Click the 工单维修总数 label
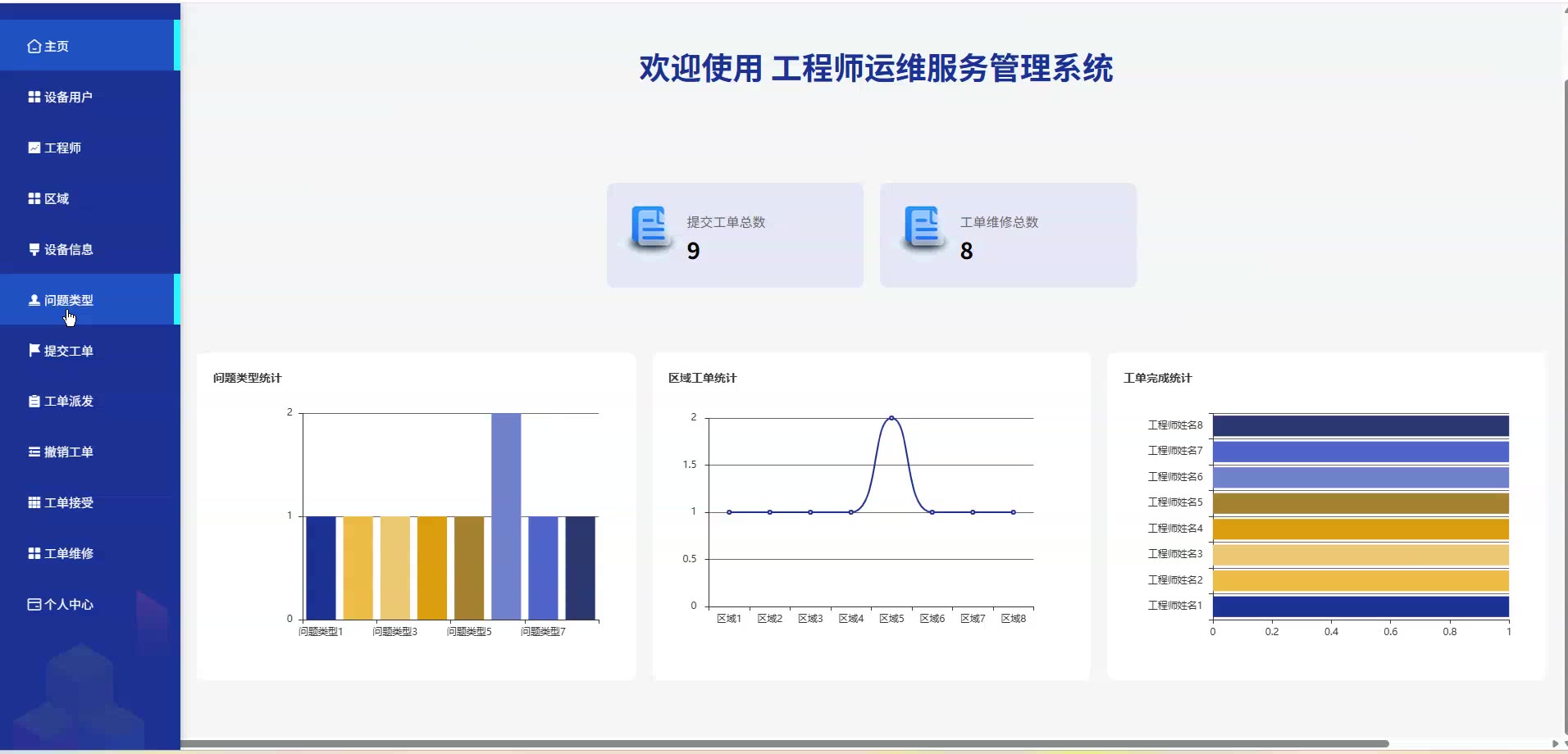 coord(999,222)
